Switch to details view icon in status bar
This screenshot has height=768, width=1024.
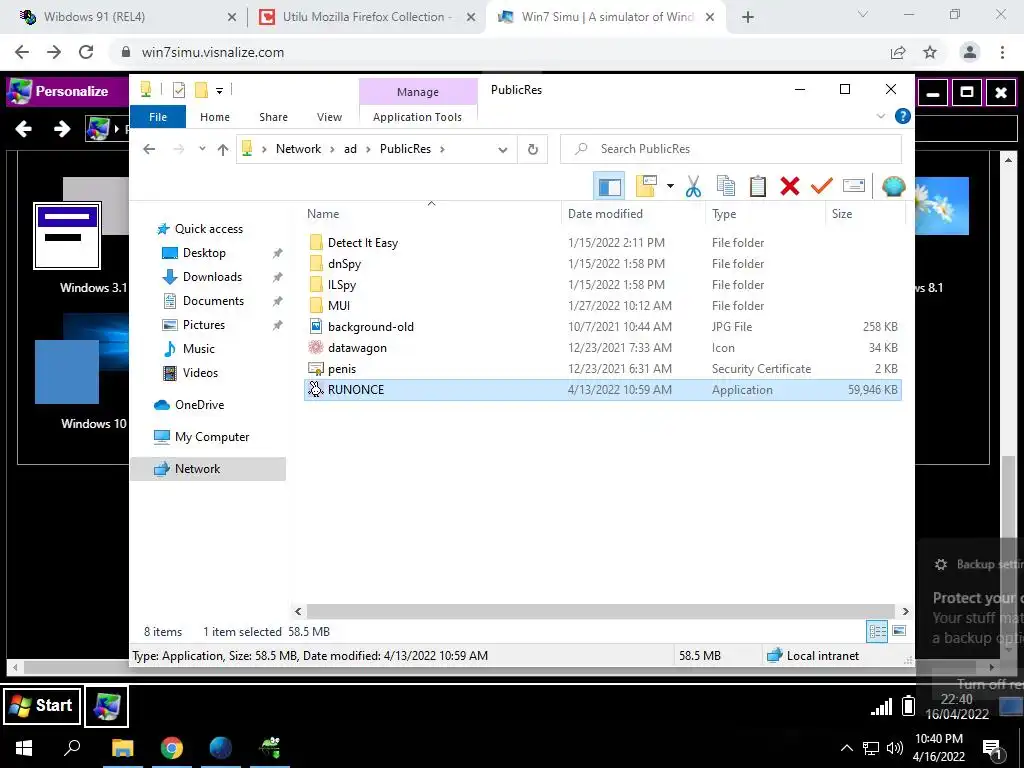(877, 631)
